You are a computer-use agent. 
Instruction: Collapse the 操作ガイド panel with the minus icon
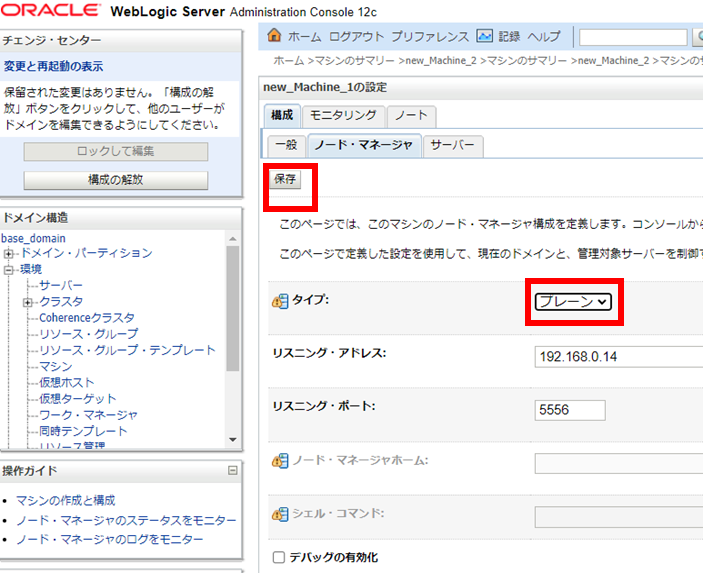(x=232, y=471)
